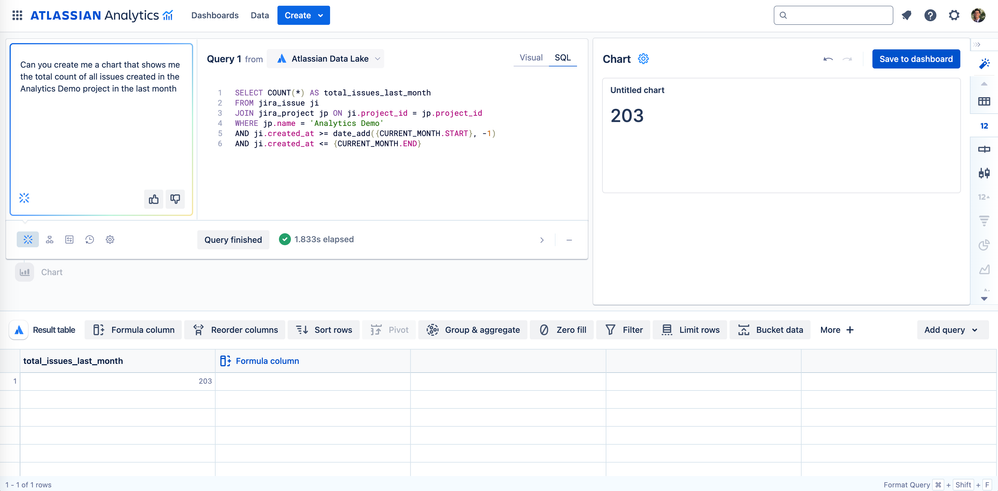Select the funnel chart type icon
This screenshot has width=998, height=491.
(x=984, y=220)
